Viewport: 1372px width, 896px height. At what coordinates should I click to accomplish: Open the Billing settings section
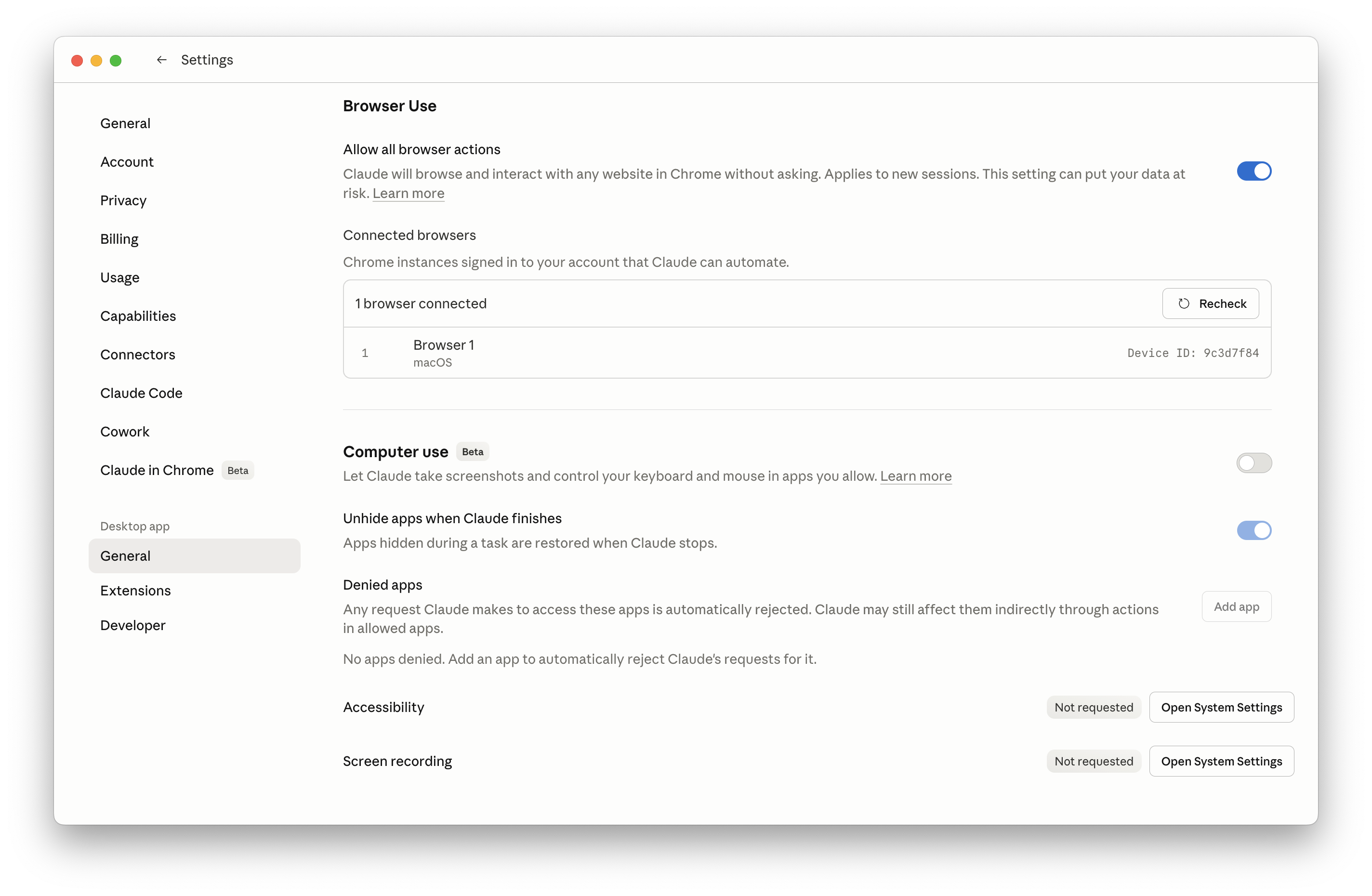[119, 239]
